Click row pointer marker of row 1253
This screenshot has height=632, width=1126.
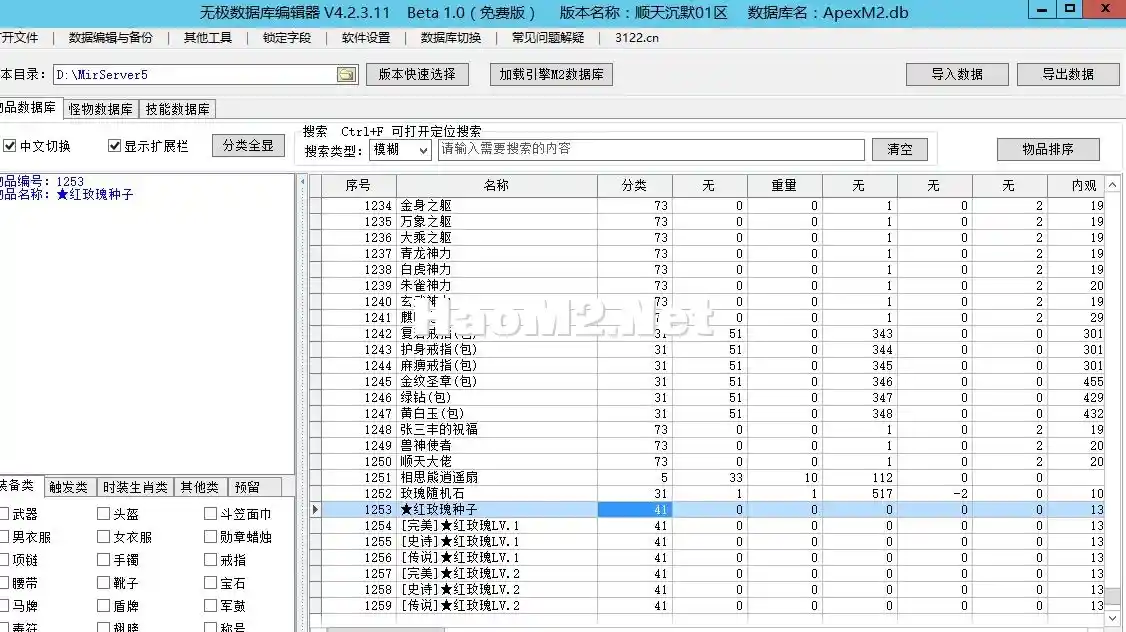(315, 509)
